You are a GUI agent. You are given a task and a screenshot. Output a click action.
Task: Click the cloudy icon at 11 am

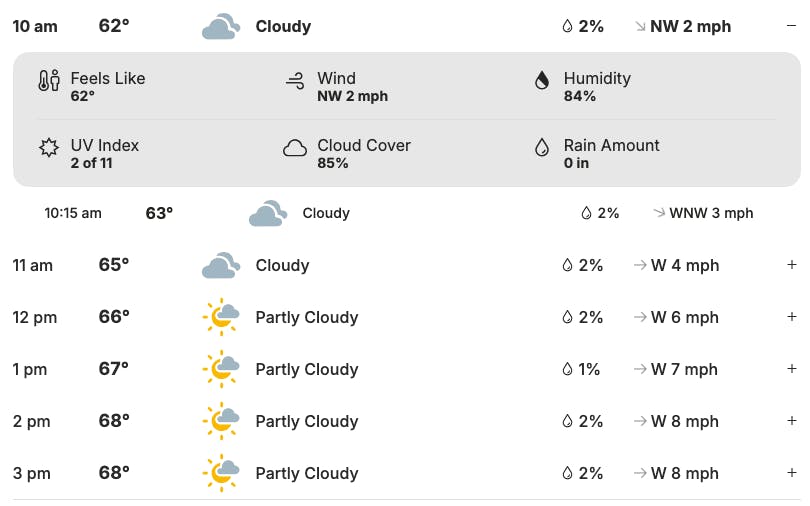tap(220, 266)
